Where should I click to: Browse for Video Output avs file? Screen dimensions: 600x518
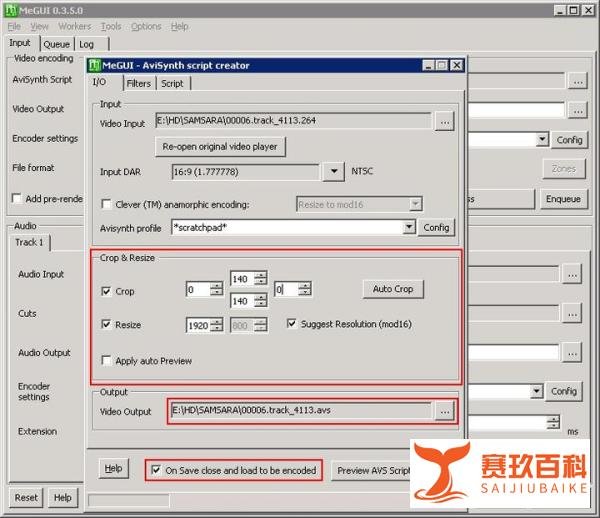point(445,411)
